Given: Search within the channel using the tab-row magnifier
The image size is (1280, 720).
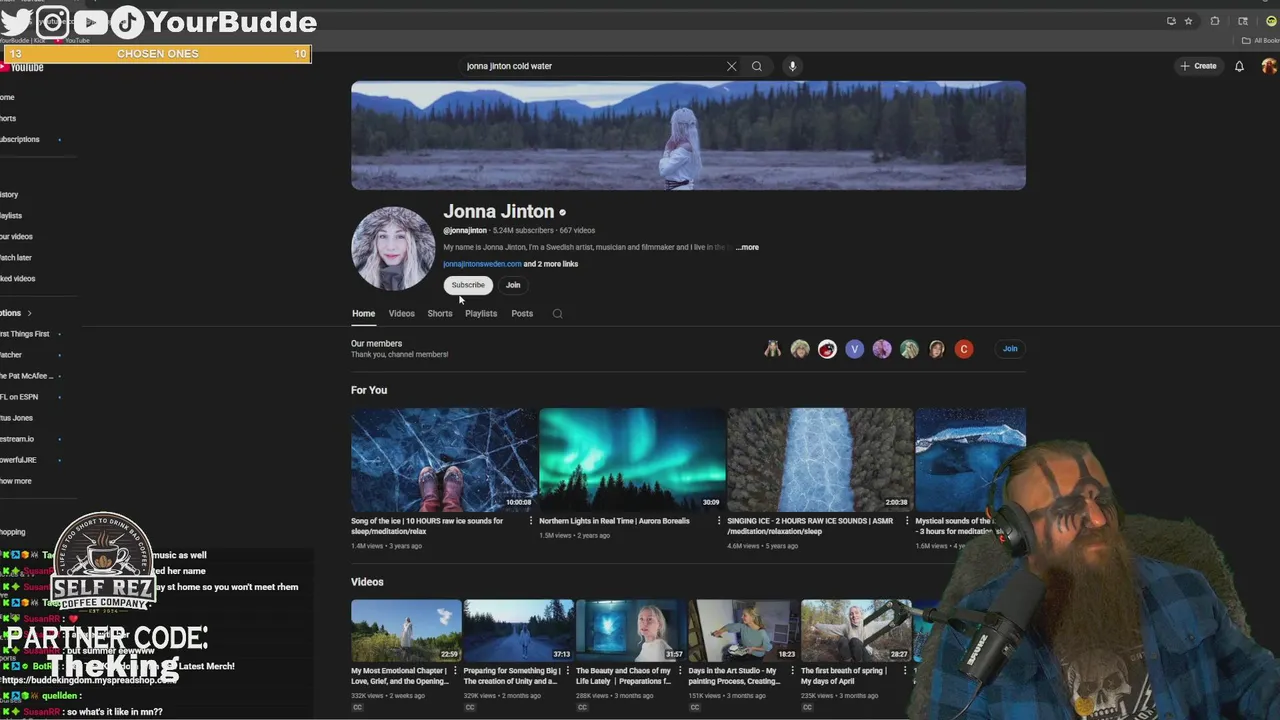Looking at the screenshot, I should pyautogui.click(x=557, y=314).
